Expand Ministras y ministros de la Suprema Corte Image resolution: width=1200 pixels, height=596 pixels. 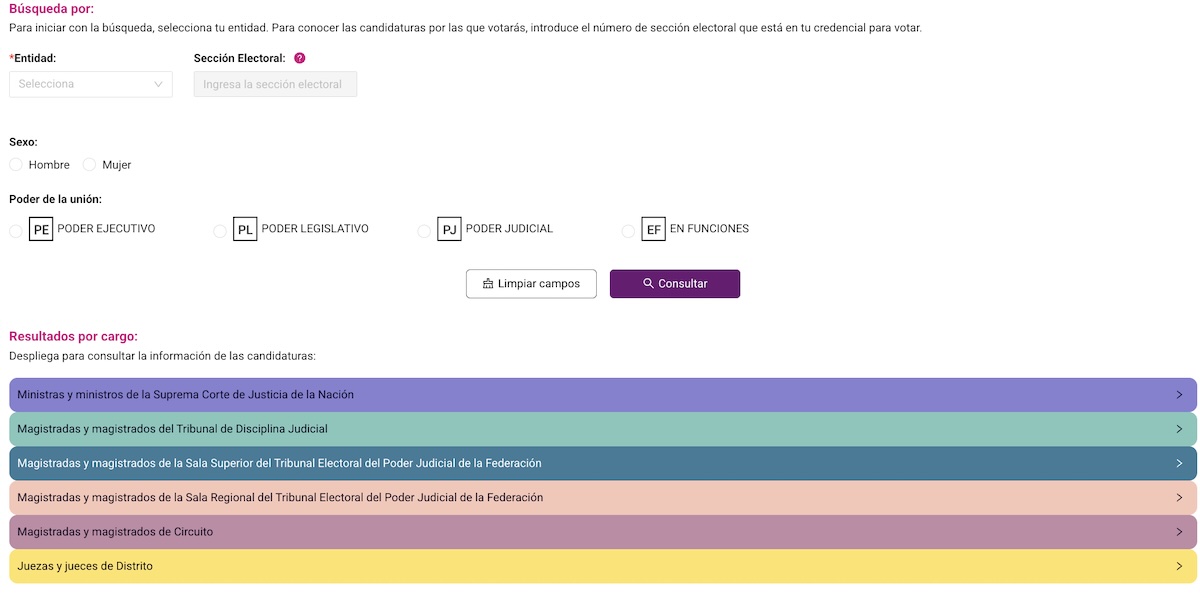pyautogui.click(x=602, y=395)
